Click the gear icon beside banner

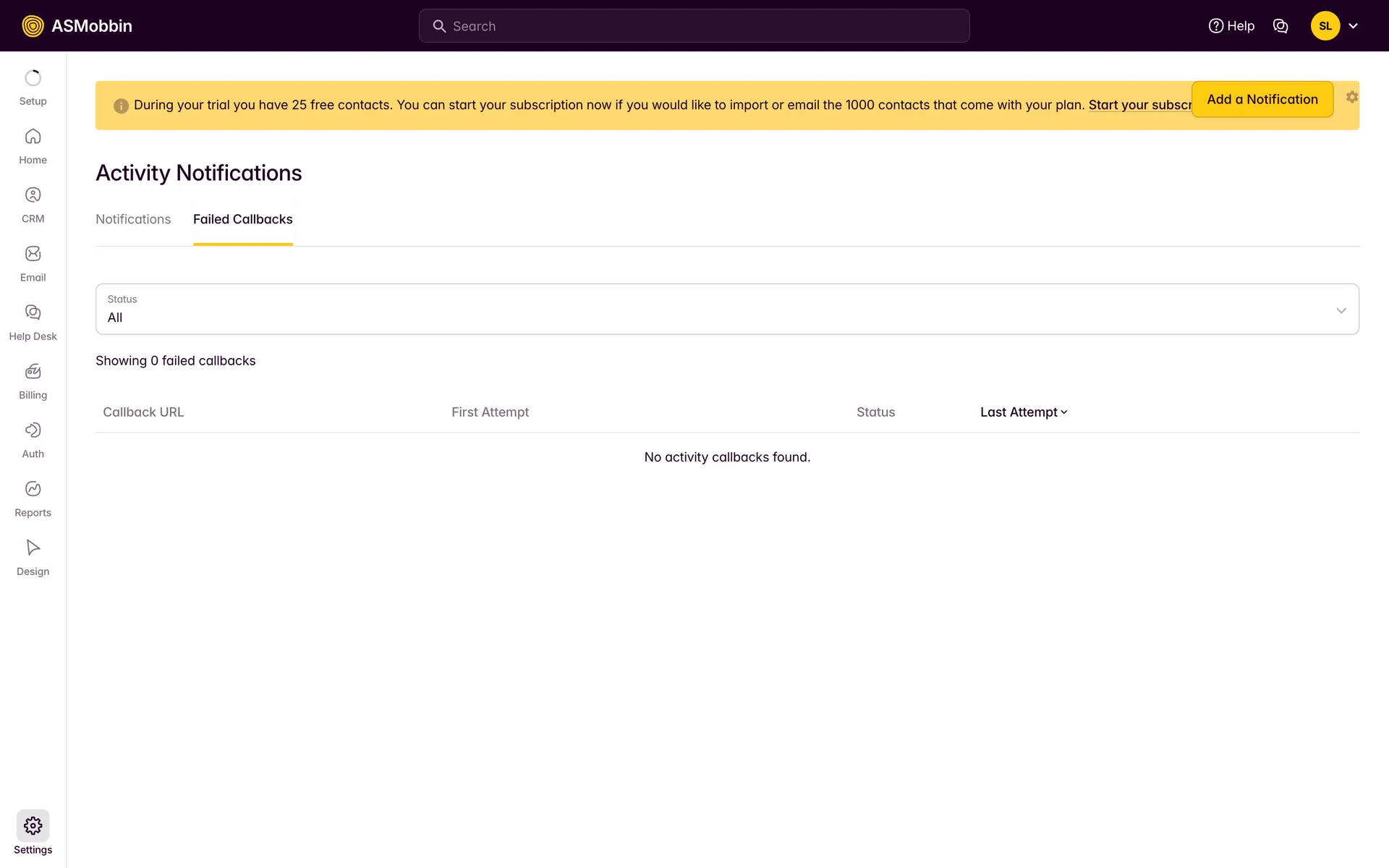(x=1351, y=97)
